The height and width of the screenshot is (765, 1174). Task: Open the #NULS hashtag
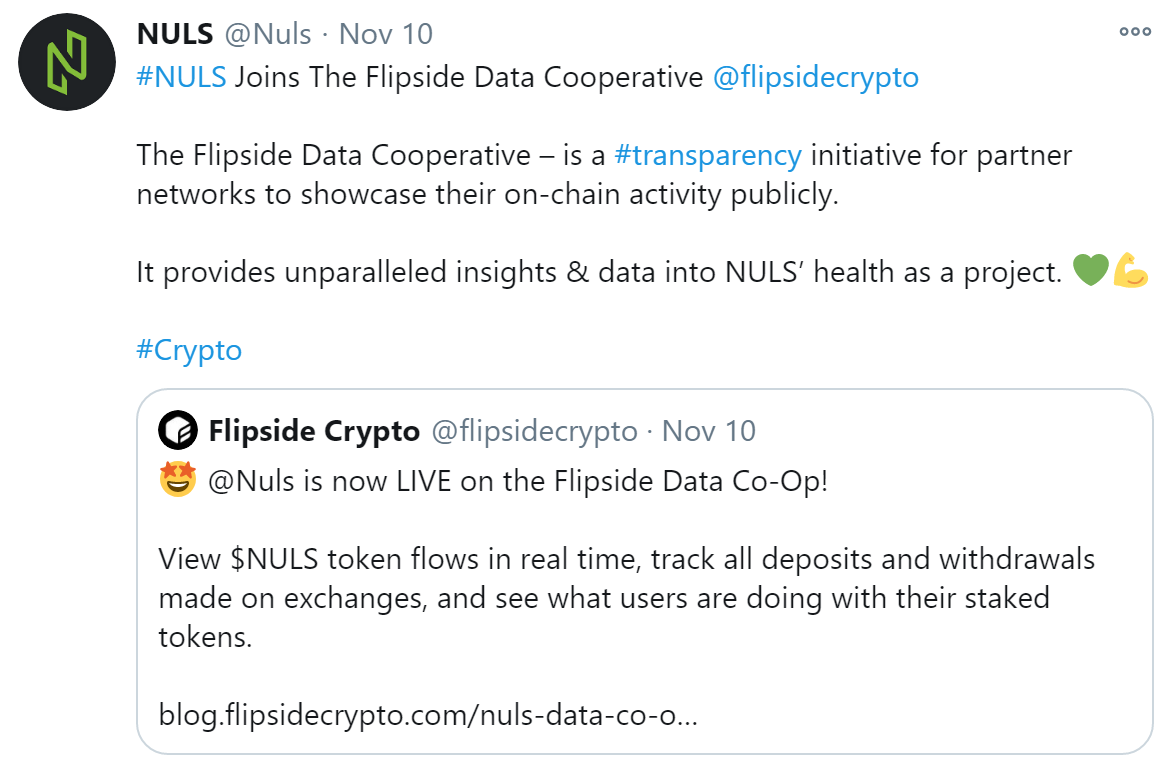181,77
